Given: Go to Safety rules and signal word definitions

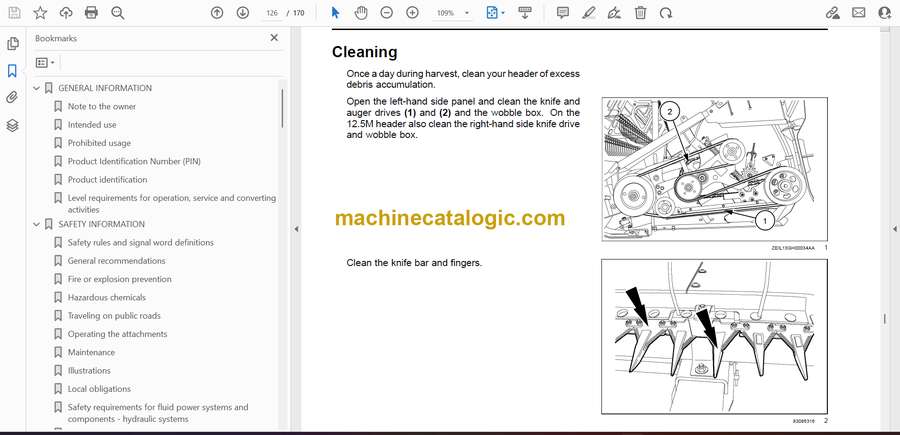Looking at the screenshot, I should [141, 243].
